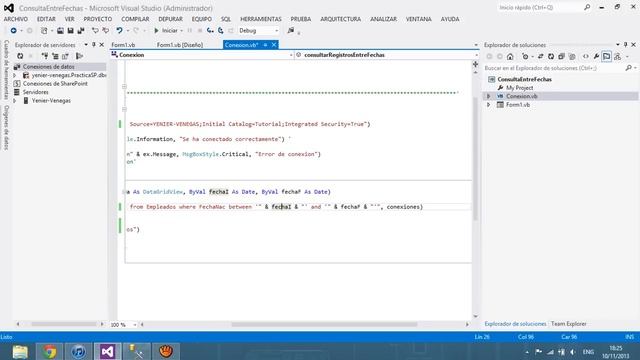Open Explorador de servidores window options dropdown
The image size is (640, 360).
(x=86, y=45)
